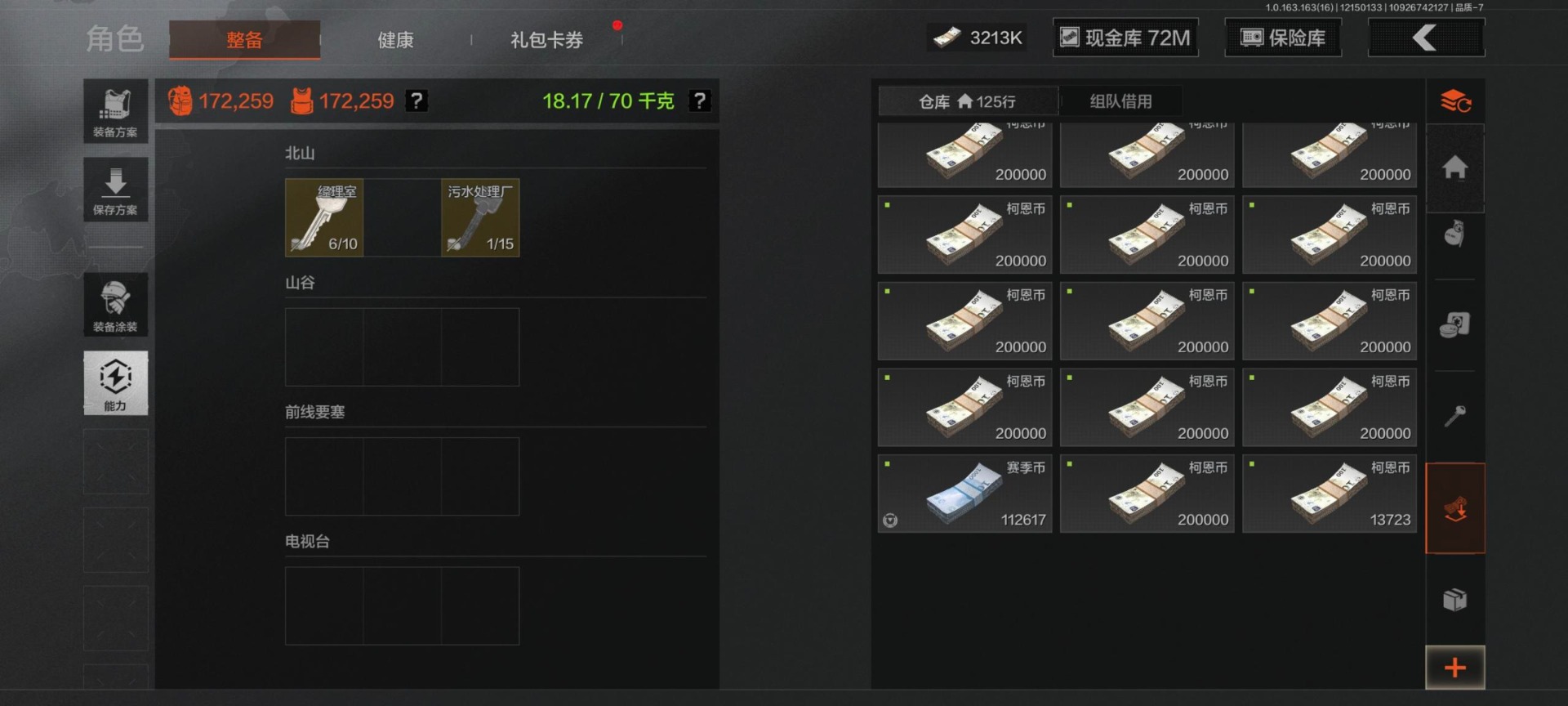
Task: Open the 现金库 72M button
Action: pyautogui.click(x=1126, y=38)
